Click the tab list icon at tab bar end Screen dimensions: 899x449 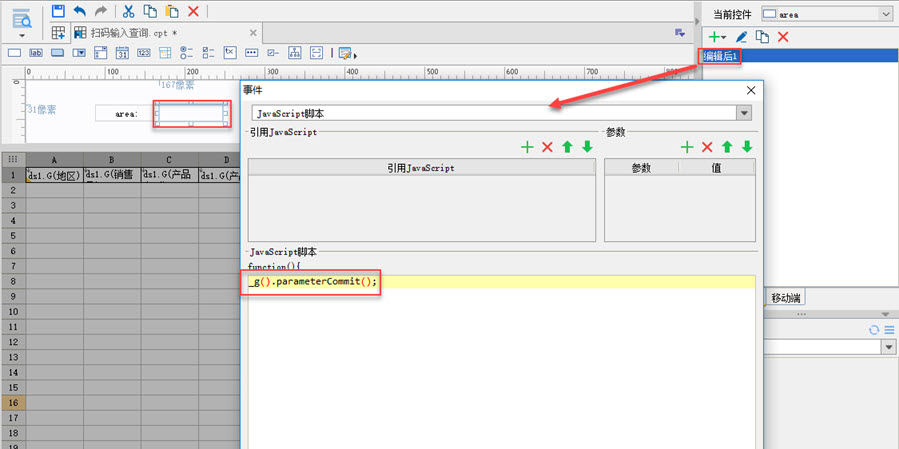pos(680,33)
